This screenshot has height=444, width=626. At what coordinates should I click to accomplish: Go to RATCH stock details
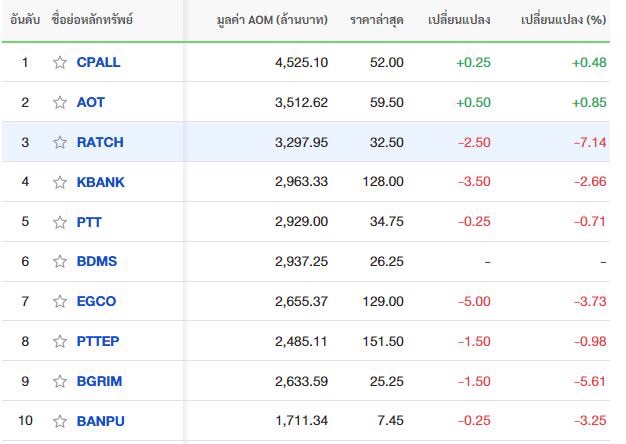[100, 142]
